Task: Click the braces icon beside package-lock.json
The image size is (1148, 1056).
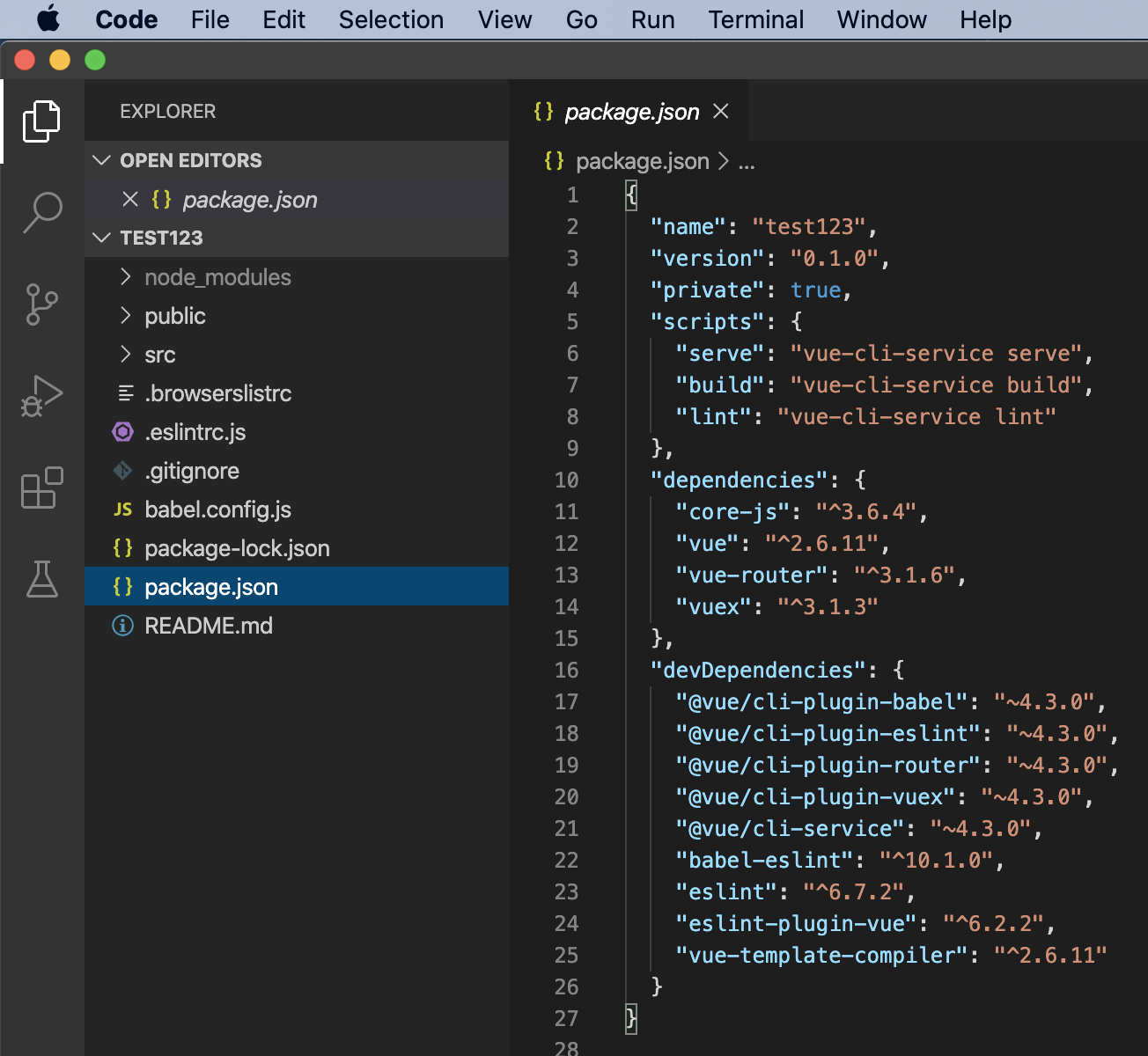Action: pos(123,548)
